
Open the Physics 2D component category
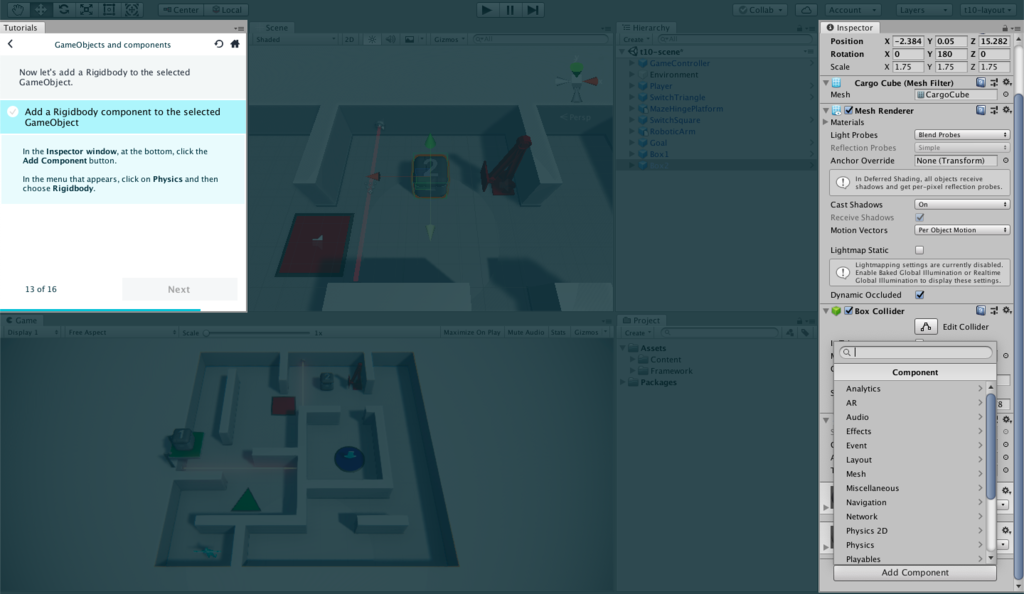click(x=913, y=531)
